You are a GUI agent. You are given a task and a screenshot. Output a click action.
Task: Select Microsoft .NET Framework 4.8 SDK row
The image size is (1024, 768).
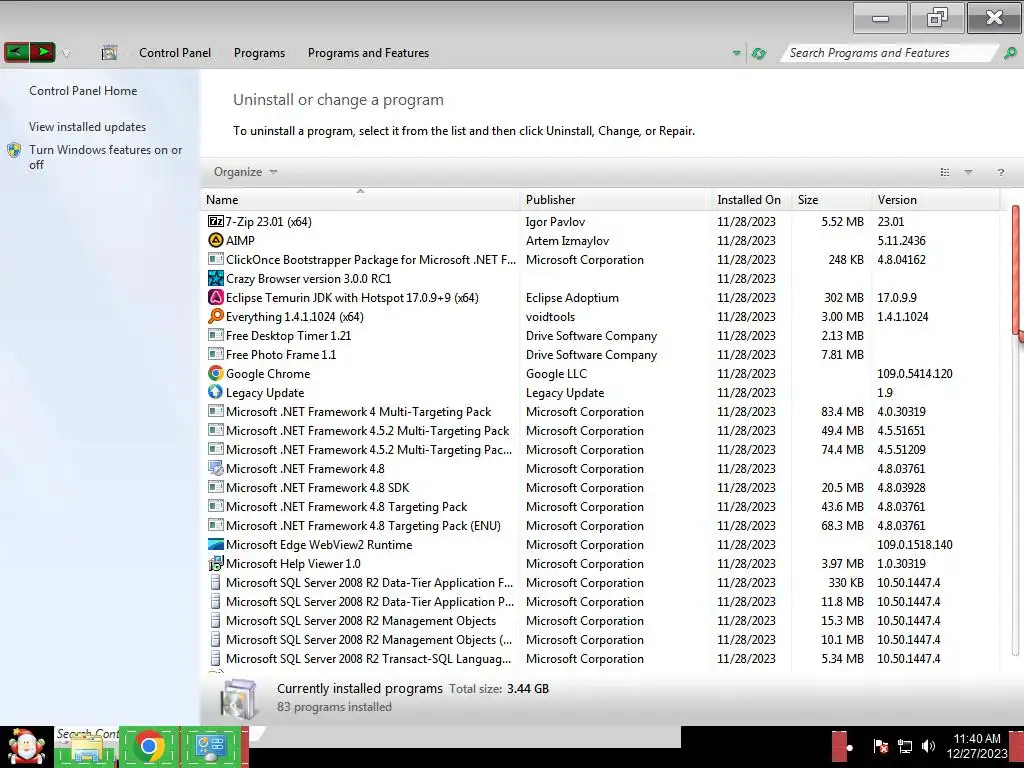pyautogui.click(x=601, y=488)
